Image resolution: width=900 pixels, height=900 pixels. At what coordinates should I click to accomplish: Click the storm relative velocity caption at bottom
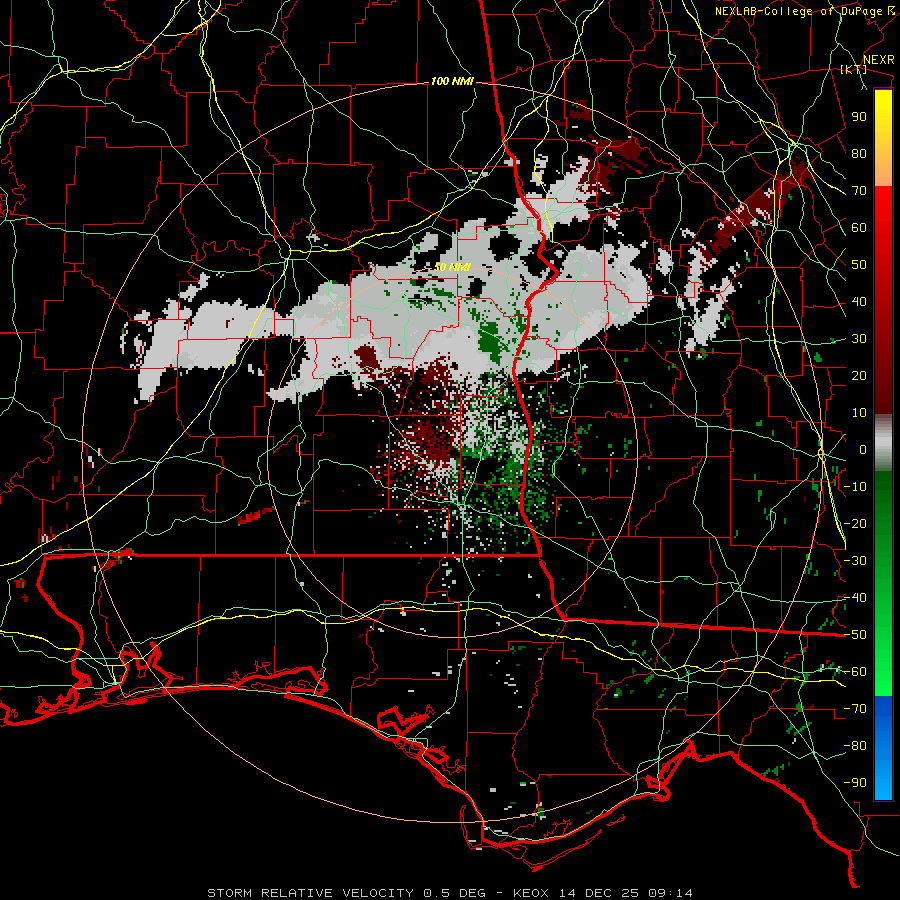449,893
